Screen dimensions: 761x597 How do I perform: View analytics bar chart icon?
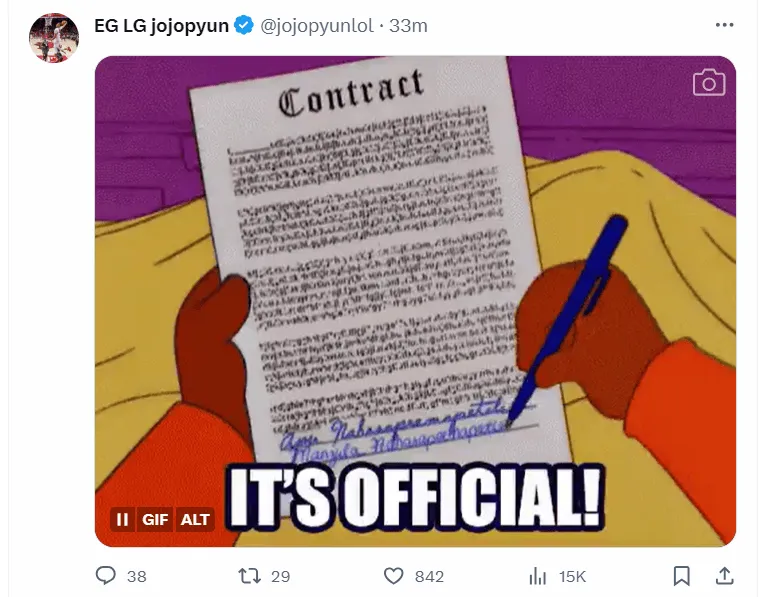(537, 576)
